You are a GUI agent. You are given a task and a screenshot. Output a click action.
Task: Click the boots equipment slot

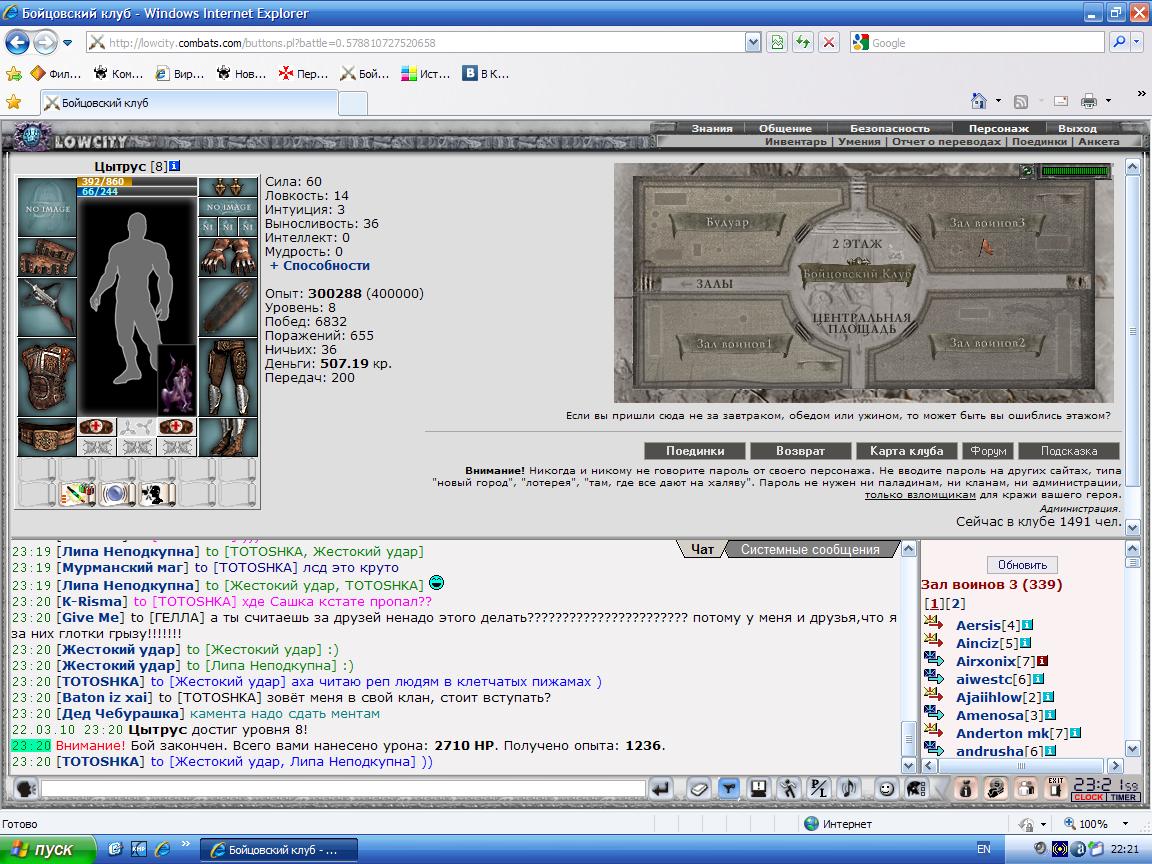[x=228, y=437]
